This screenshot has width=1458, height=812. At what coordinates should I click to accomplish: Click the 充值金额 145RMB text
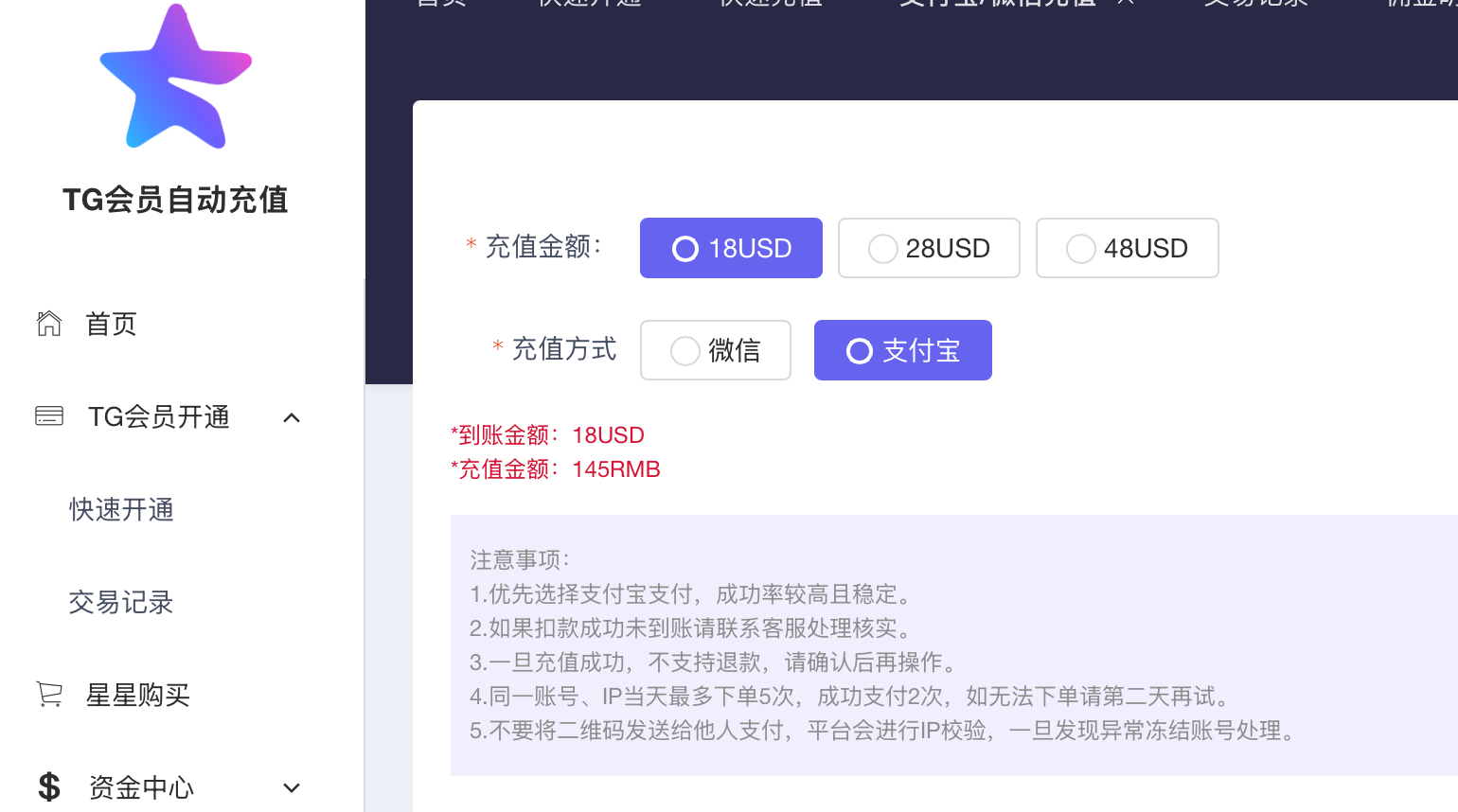coord(556,469)
